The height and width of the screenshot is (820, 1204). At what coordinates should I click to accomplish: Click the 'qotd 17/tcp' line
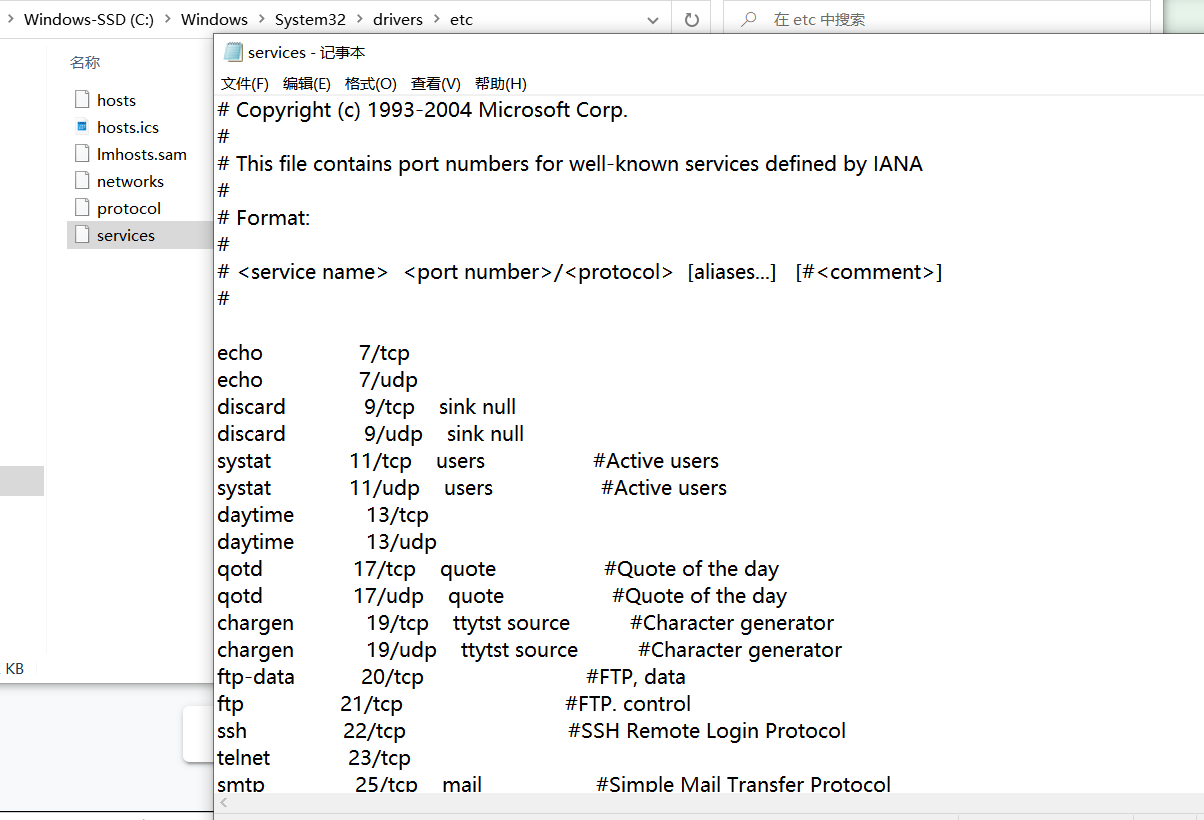[498, 569]
